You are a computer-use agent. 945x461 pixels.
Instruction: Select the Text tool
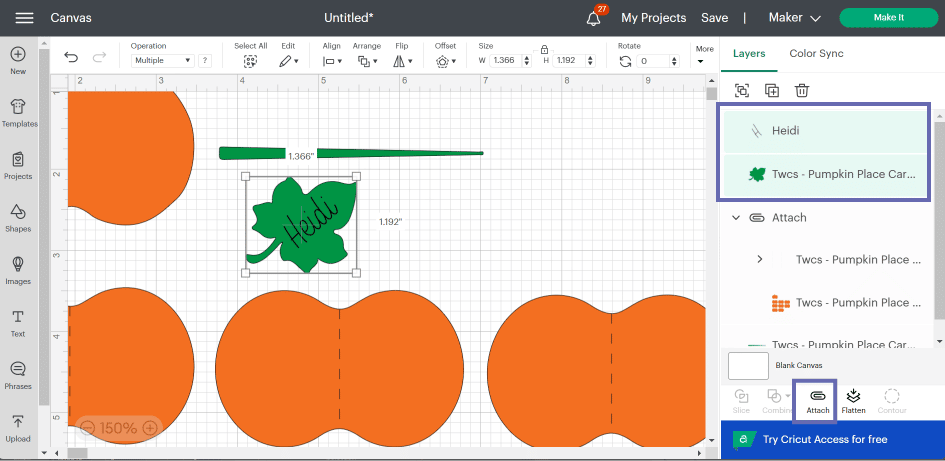(18, 323)
